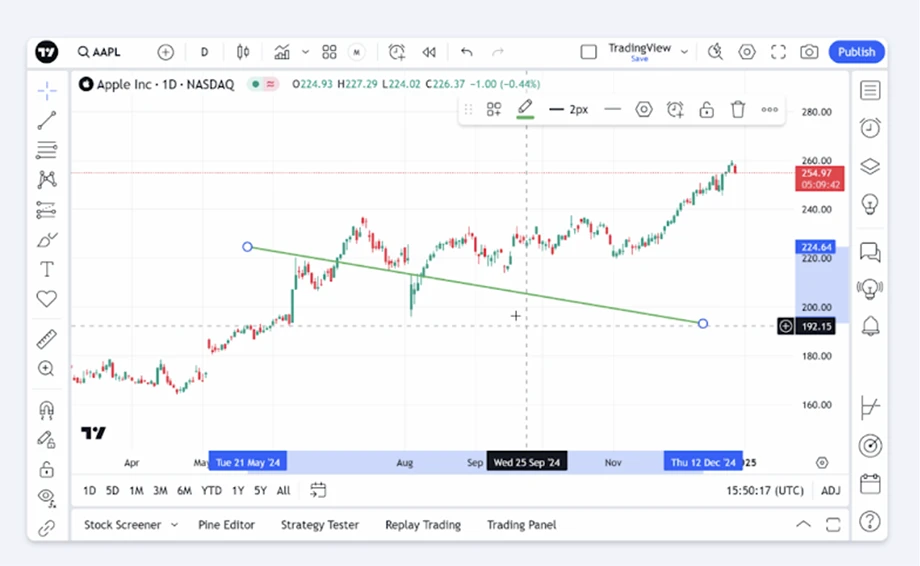The width and height of the screenshot is (920, 566).
Task: Lock the selected trend line
Action: coord(706,109)
